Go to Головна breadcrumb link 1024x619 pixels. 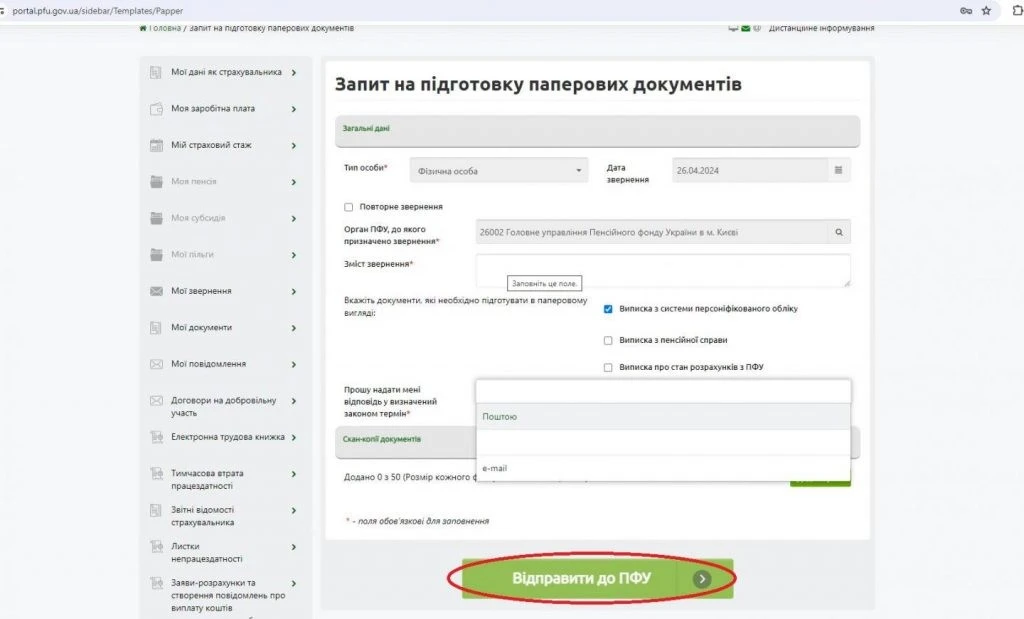click(164, 28)
